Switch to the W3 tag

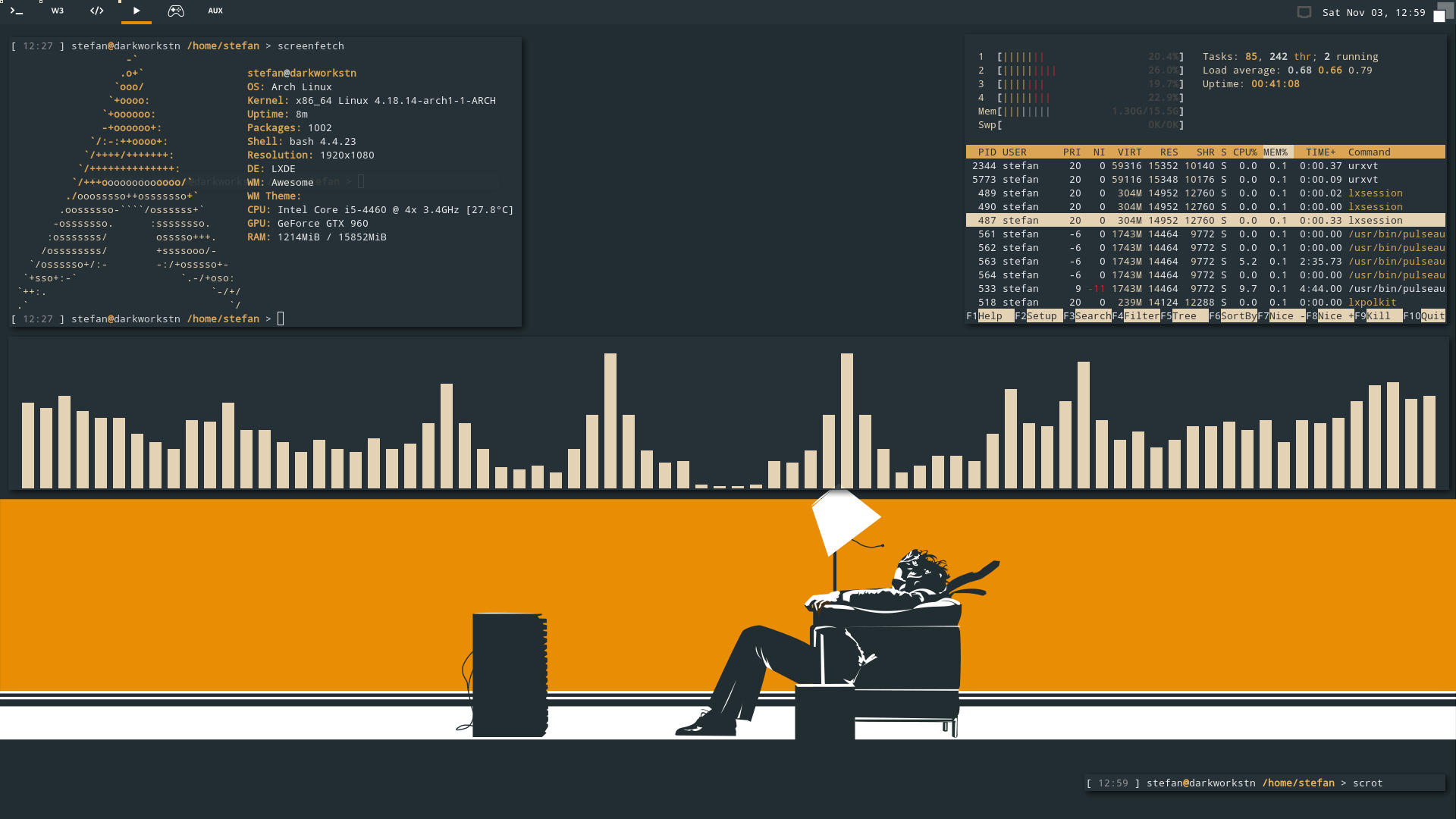(58, 11)
